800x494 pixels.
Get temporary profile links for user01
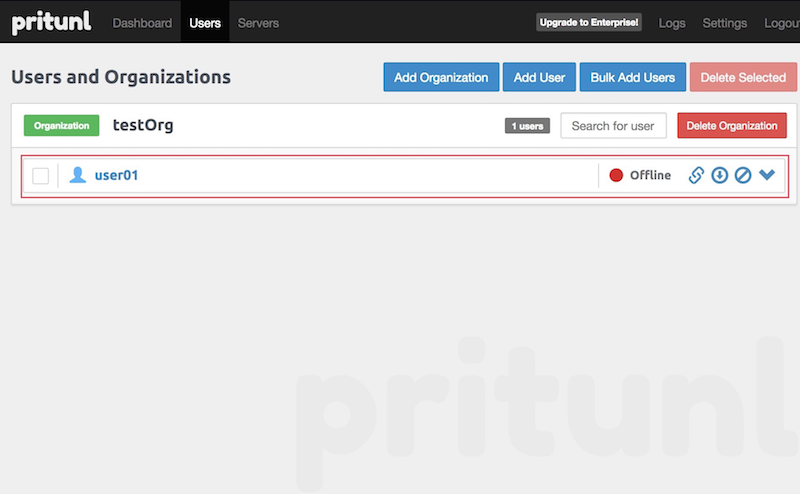pos(697,175)
